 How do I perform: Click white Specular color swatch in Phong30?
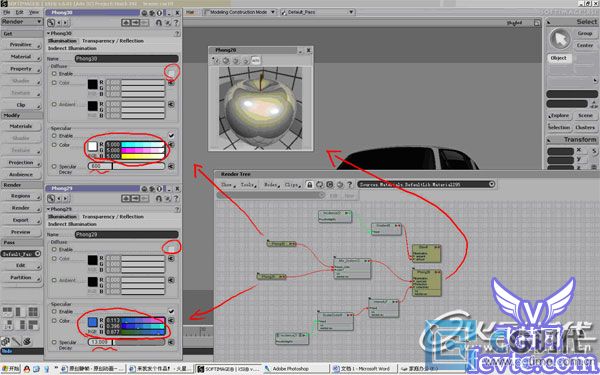point(92,146)
